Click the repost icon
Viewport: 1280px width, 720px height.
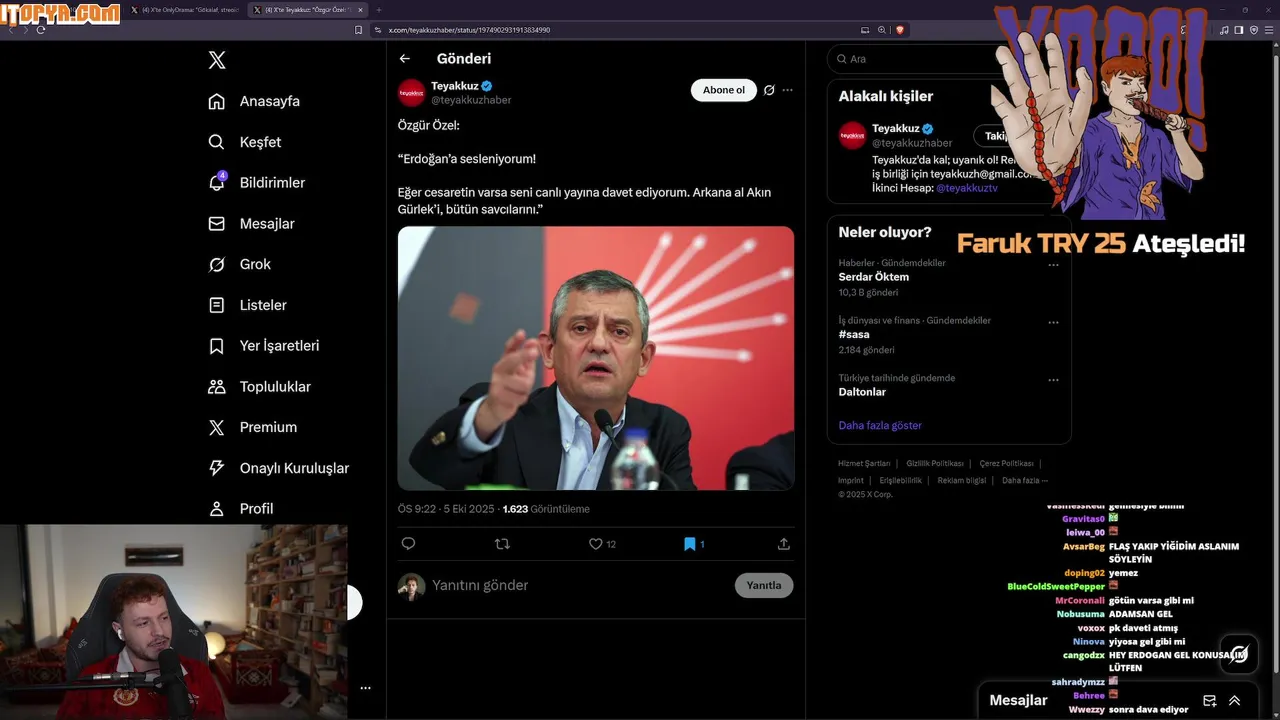pyautogui.click(x=503, y=544)
